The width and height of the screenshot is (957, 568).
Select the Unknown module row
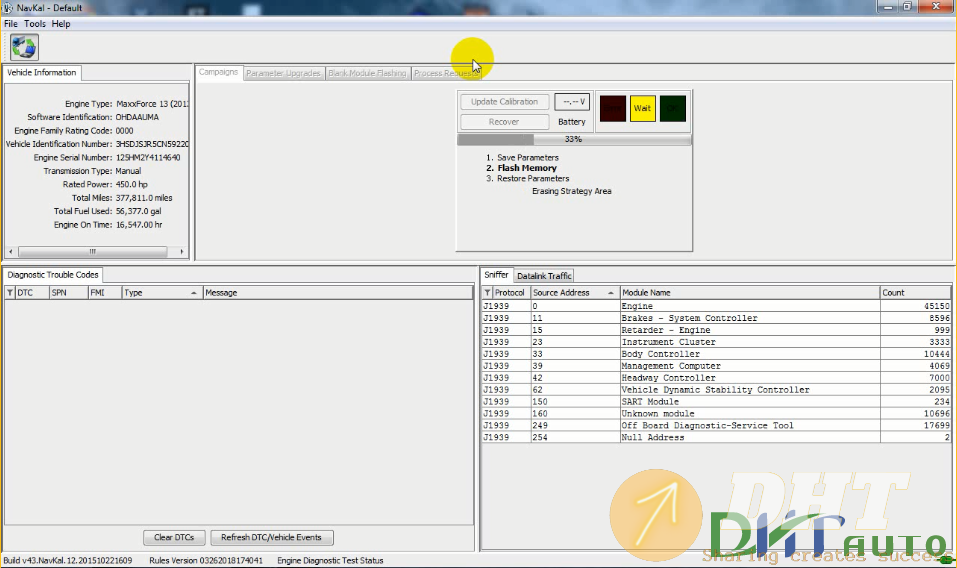click(x=717, y=414)
